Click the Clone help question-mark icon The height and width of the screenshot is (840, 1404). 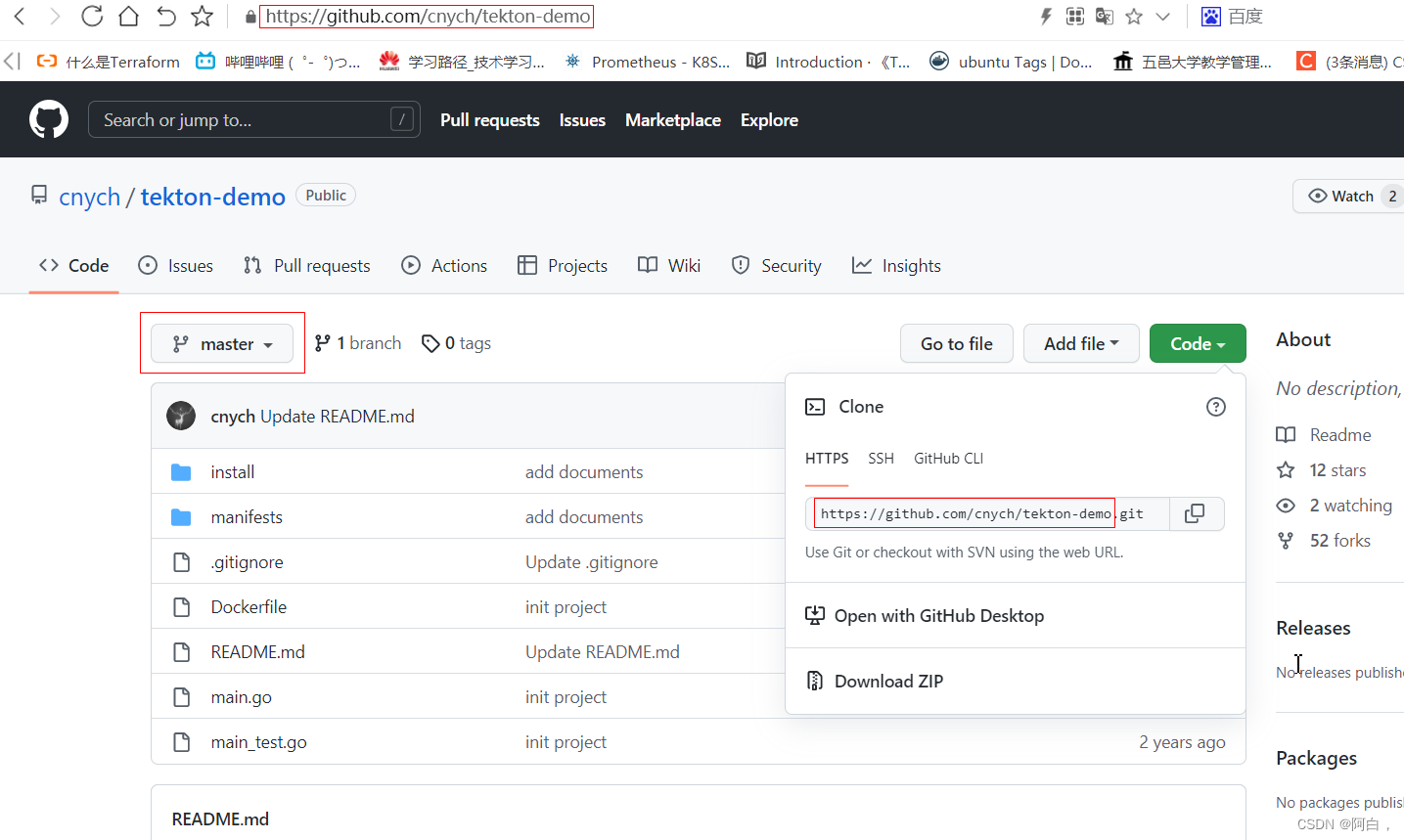[1216, 407]
